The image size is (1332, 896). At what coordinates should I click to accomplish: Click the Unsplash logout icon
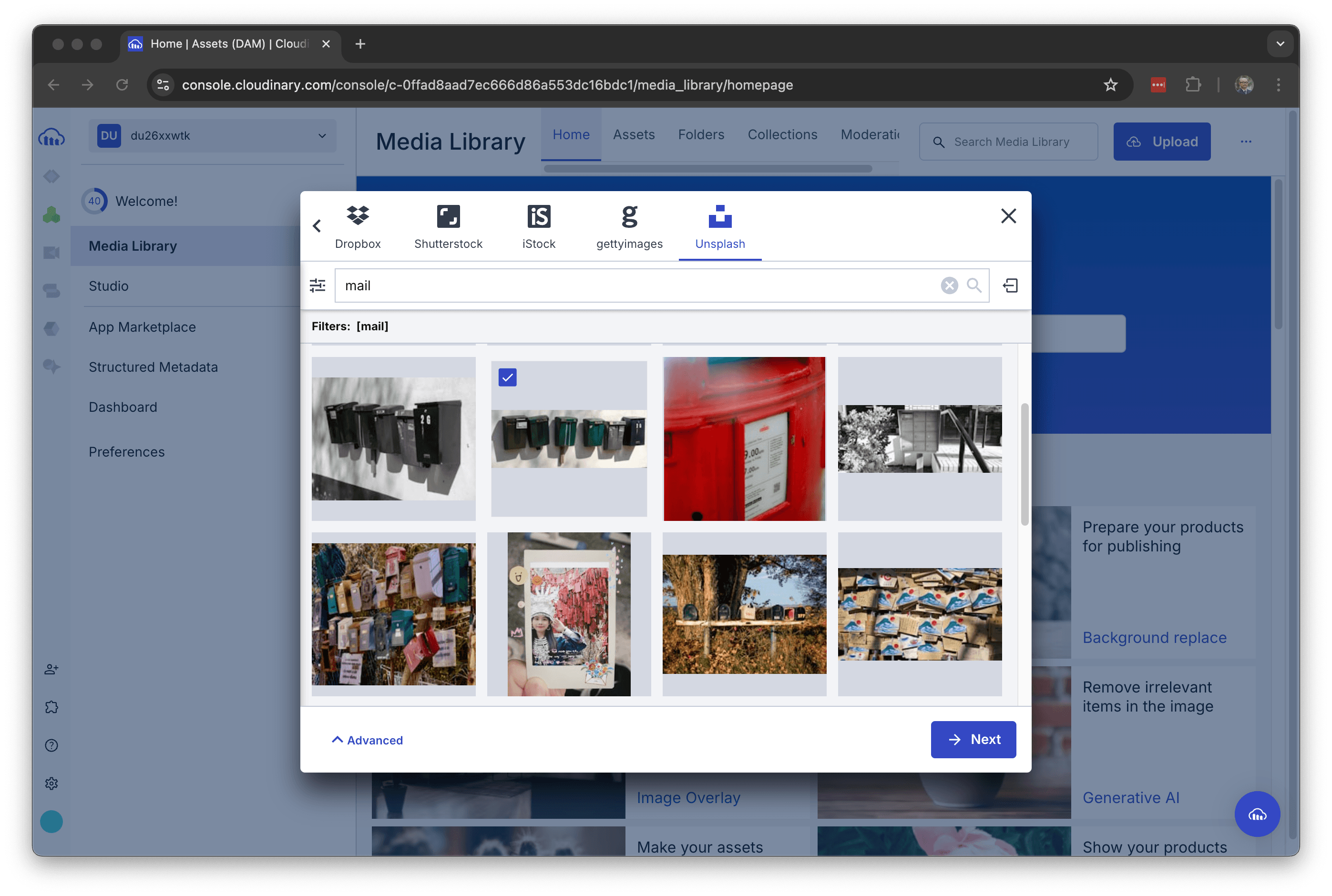1010,285
